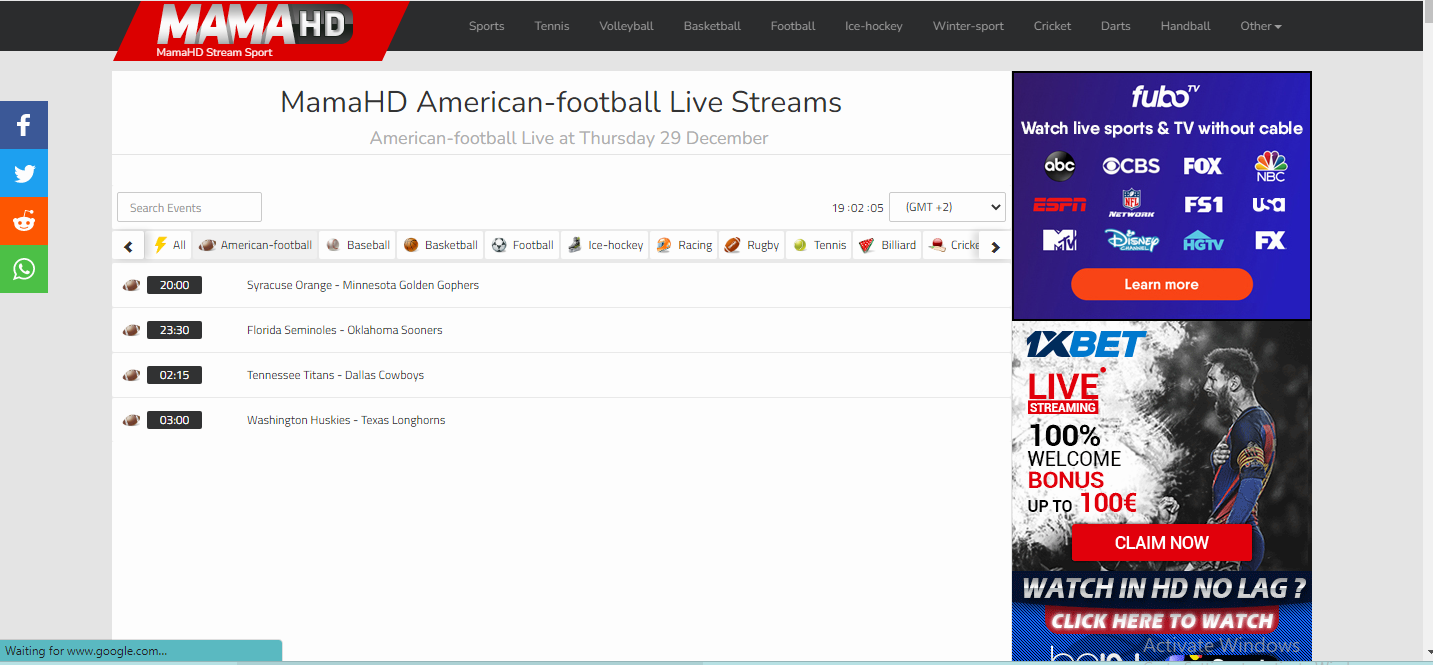Click the NFL Network logo in ad
Screen dimensions: 1433x665
(1131, 203)
